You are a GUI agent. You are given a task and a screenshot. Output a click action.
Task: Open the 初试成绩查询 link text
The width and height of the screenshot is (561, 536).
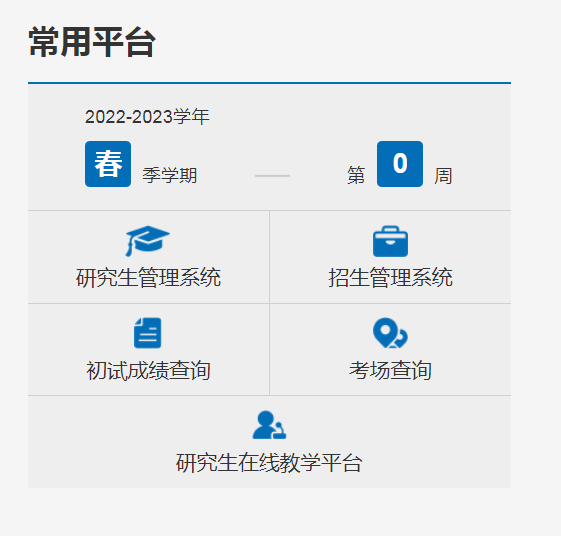coord(148,370)
